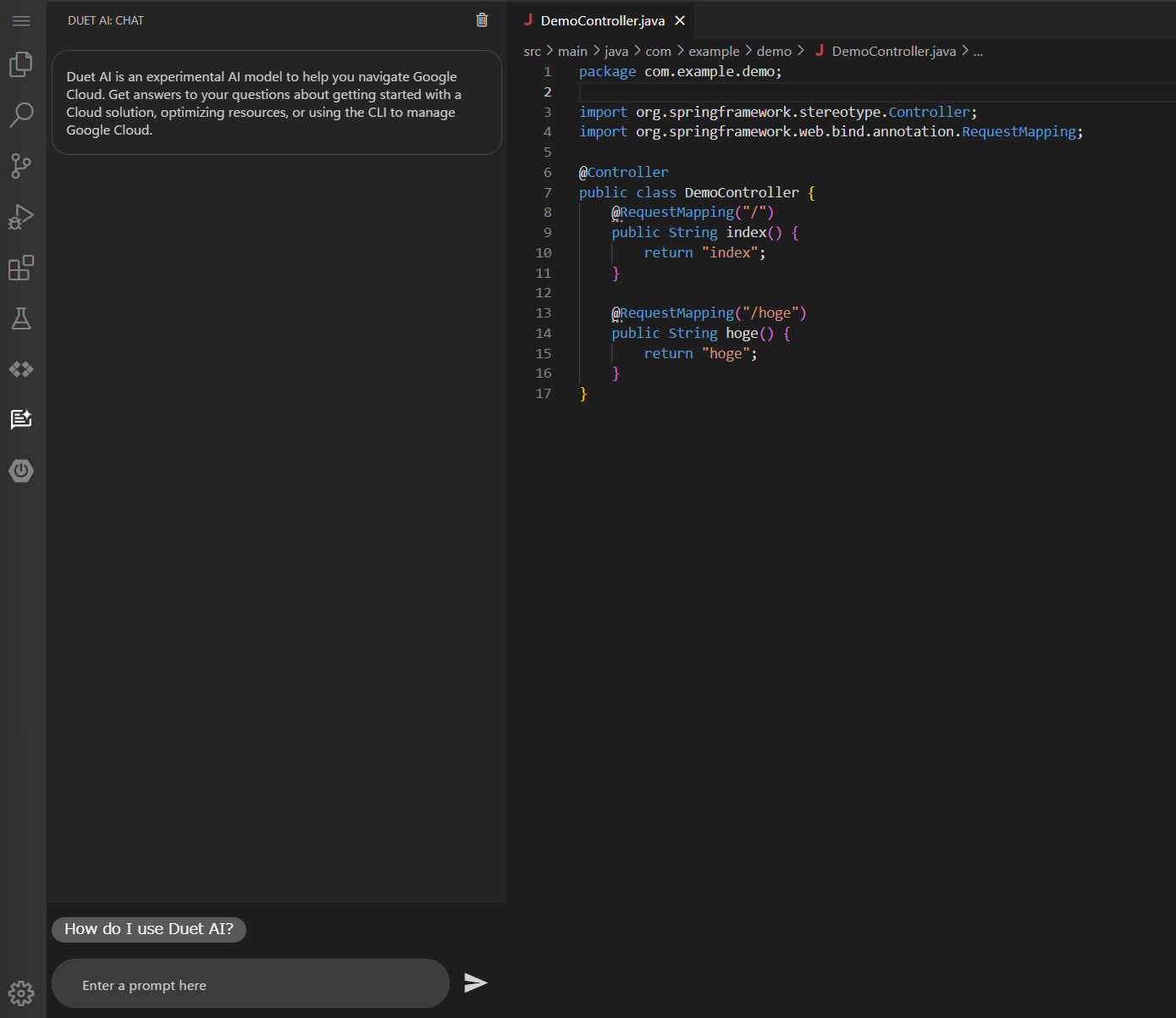Focus the 'Enter a prompt here' field

pyautogui.click(x=251, y=985)
